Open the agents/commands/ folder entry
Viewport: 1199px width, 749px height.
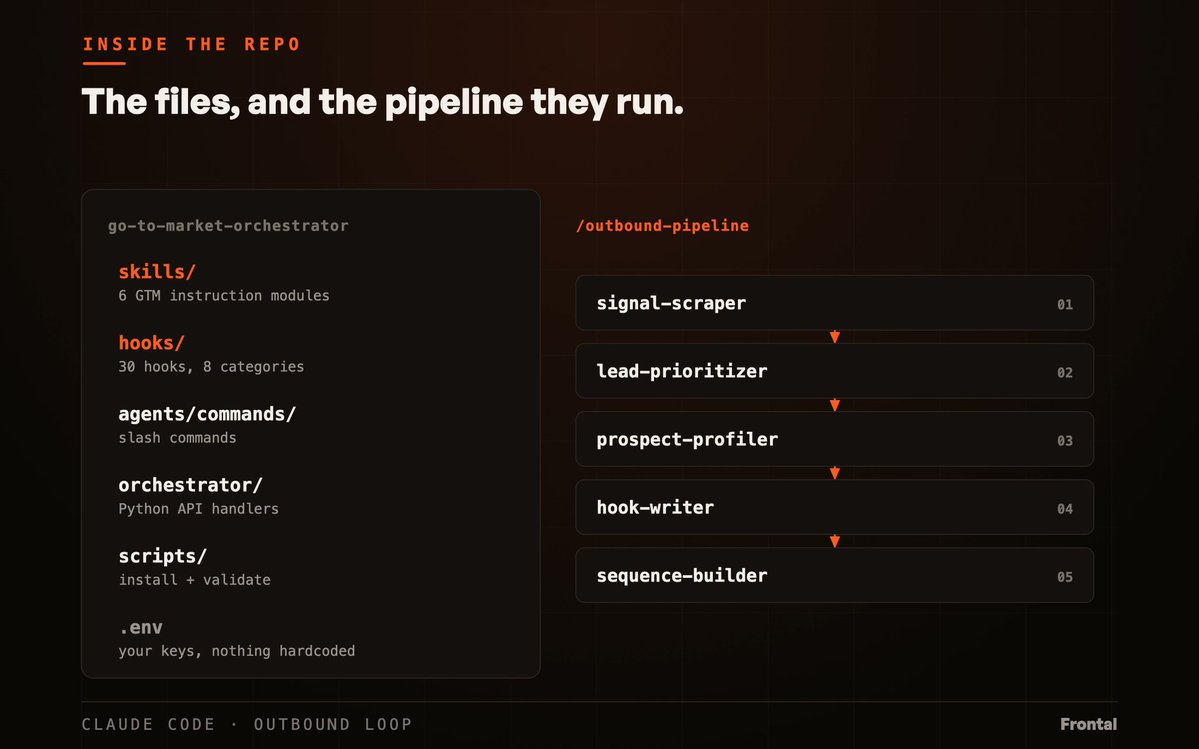[x=207, y=413]
